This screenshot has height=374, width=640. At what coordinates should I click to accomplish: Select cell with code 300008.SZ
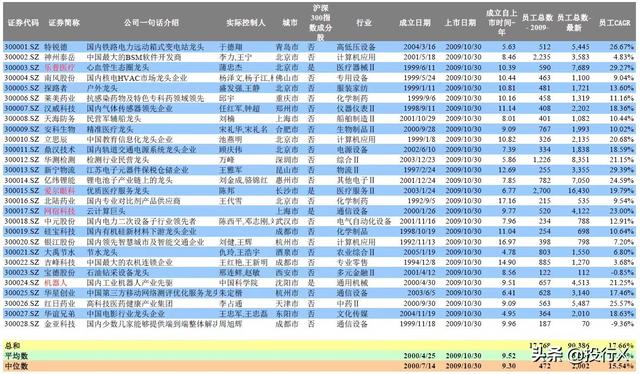coord(22,119)
